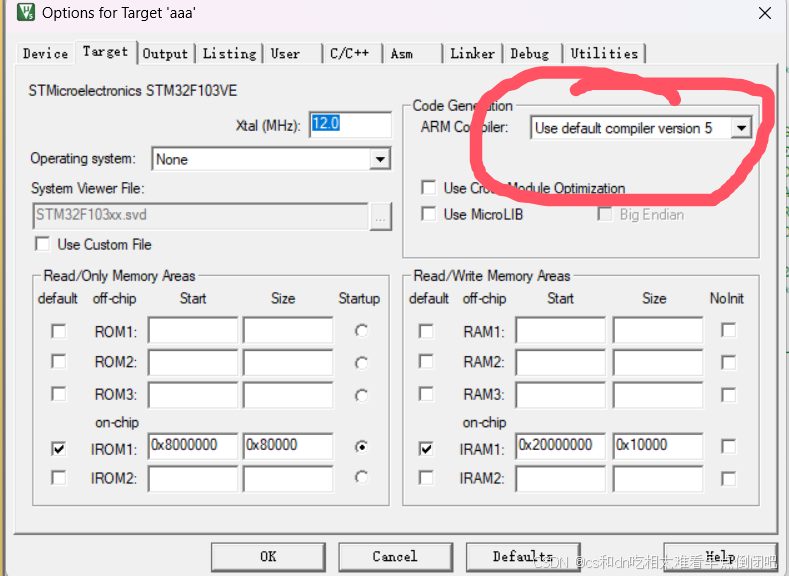
Task: Check the IROM2 default checkbox
Action: pyautogui.click(x=58, y=477)
